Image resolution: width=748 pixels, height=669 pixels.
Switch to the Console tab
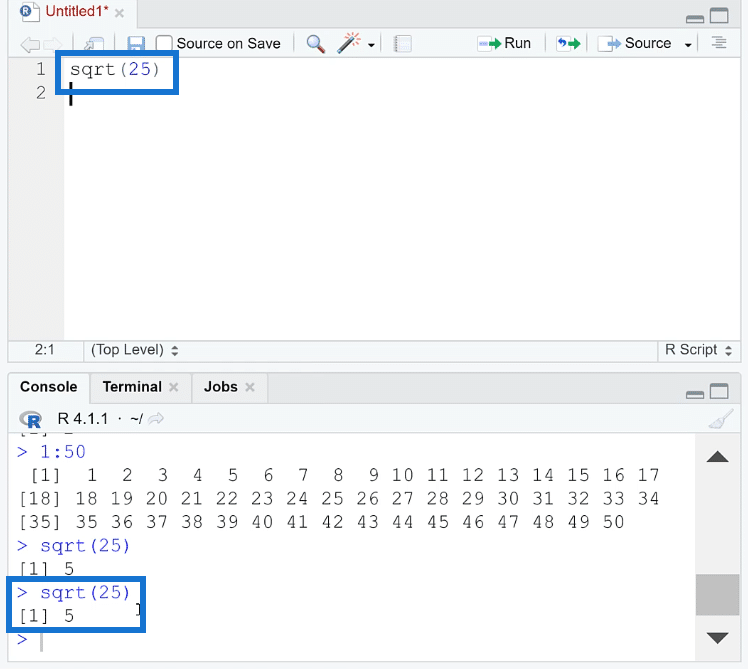(x=48, y=387)
